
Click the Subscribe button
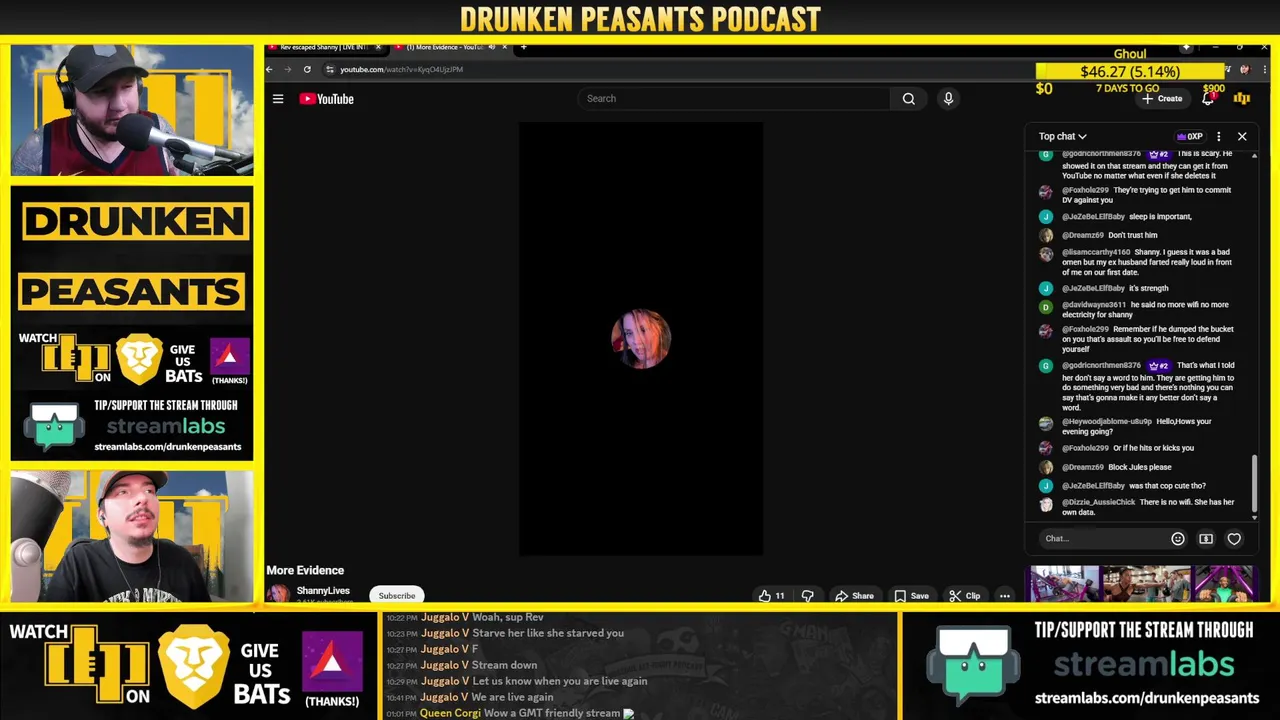click(x=397, y=596)
